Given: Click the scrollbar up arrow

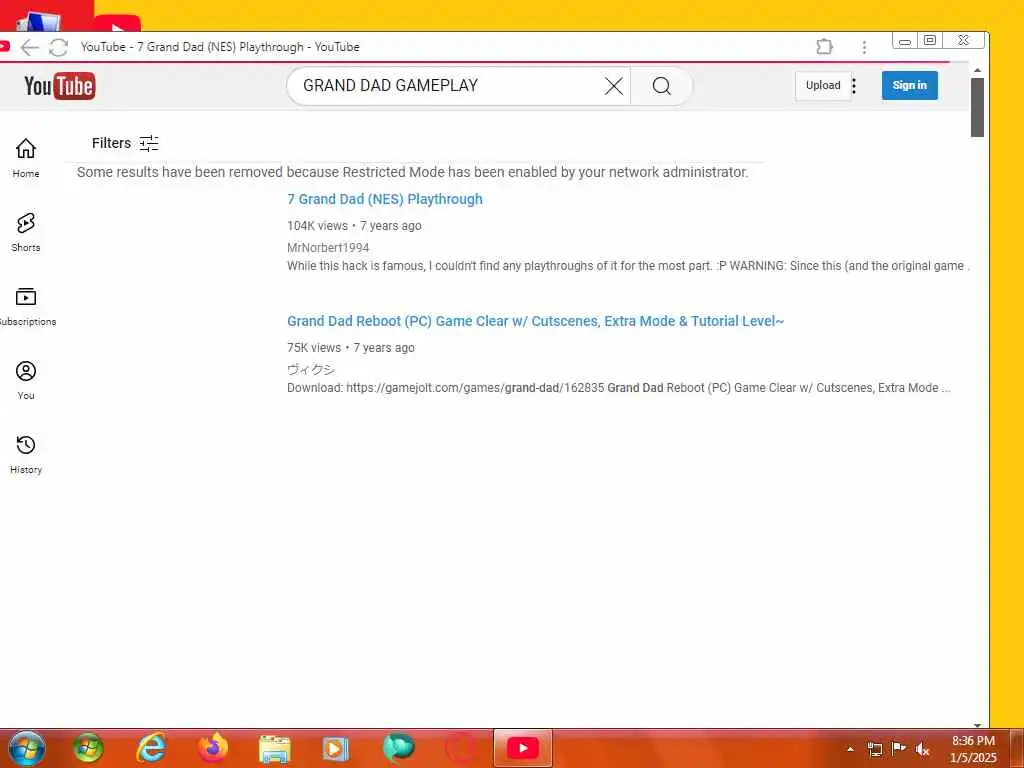Looking at the screenshot, I should 977,70.
